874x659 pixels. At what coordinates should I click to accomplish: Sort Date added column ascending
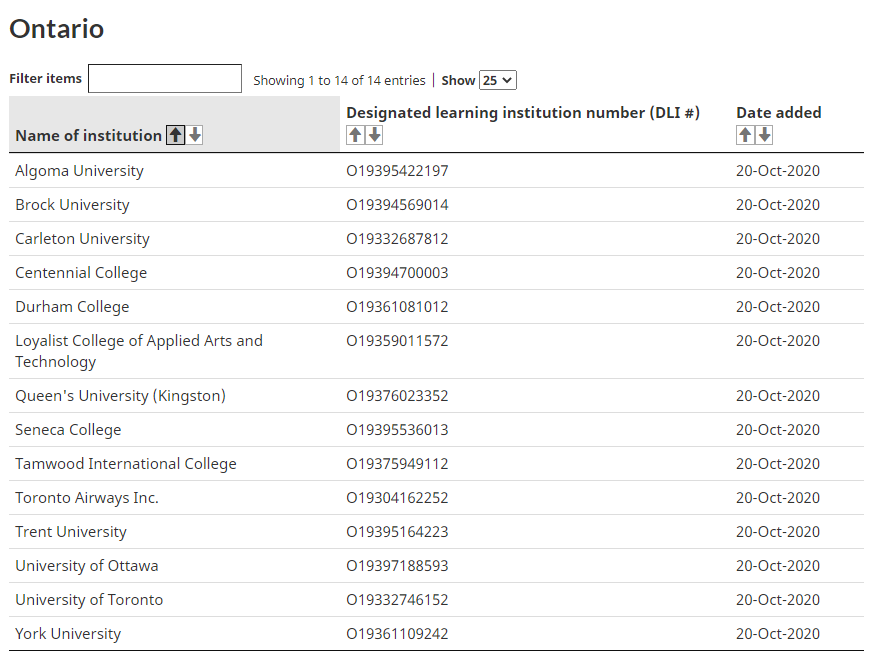tap(745, 135)
